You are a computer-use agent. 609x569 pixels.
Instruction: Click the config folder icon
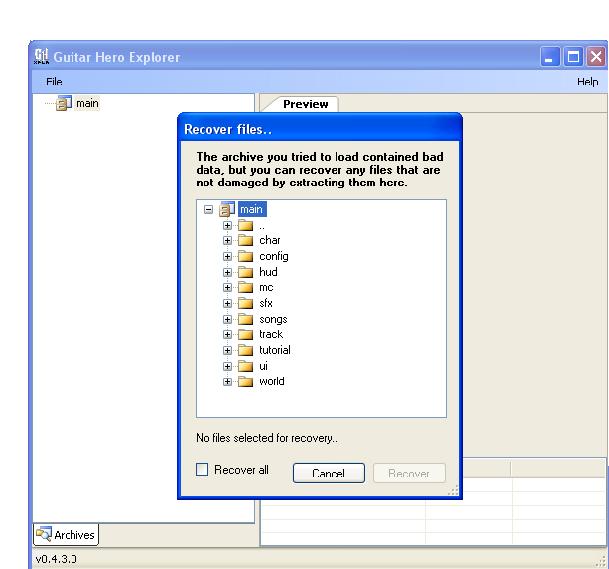click(x=245, y=256)
